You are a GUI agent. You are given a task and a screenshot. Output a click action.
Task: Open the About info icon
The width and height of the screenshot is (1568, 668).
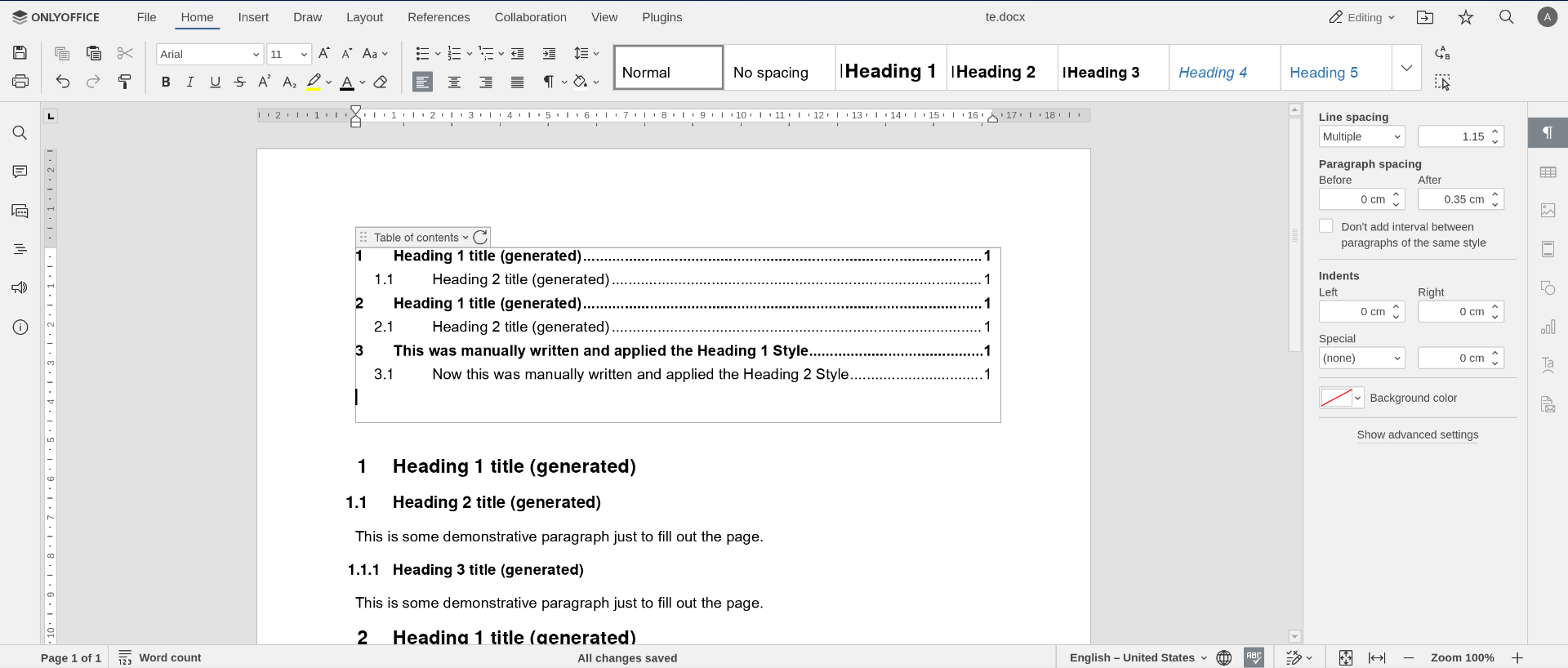coord(20,327)
